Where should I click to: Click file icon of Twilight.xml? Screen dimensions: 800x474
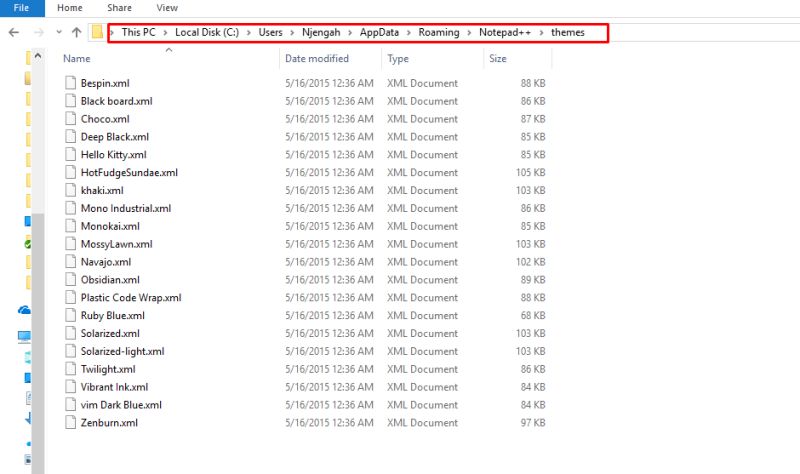pyautogui.click(x=70, y=368)
